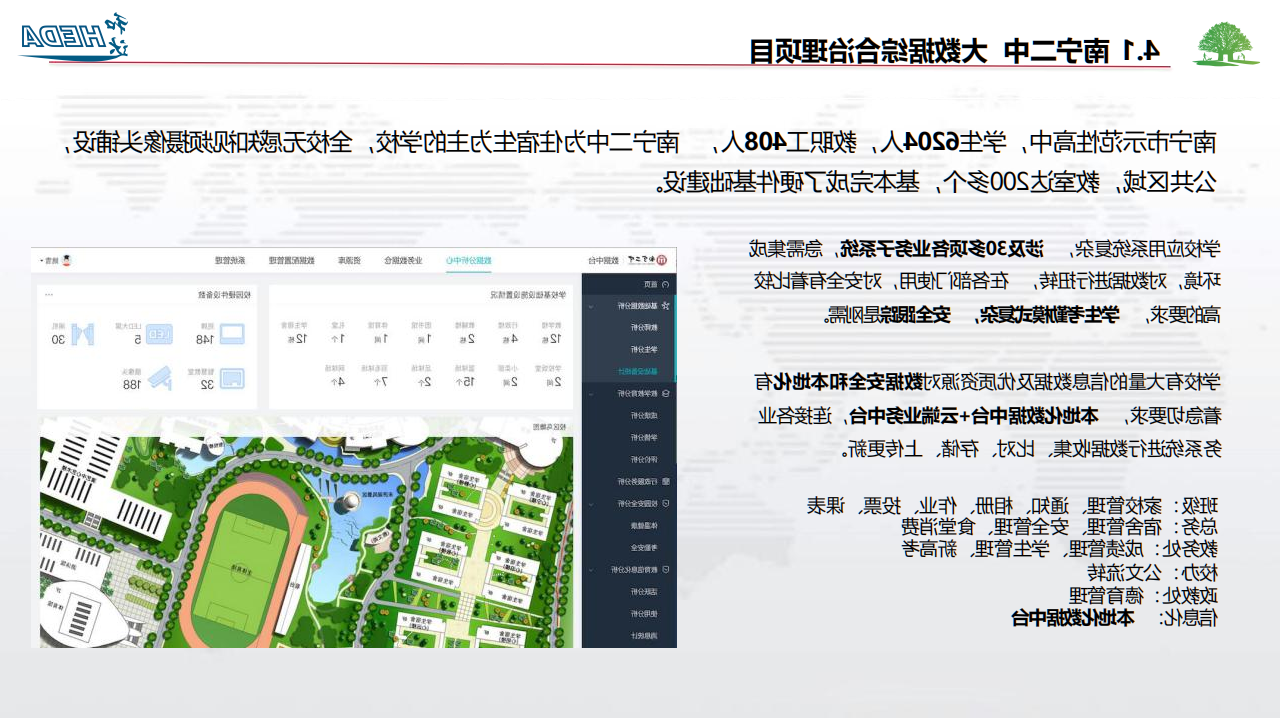
Task: Select 基础设备统计 in the sidebar
Action: (x=638, y=371)
